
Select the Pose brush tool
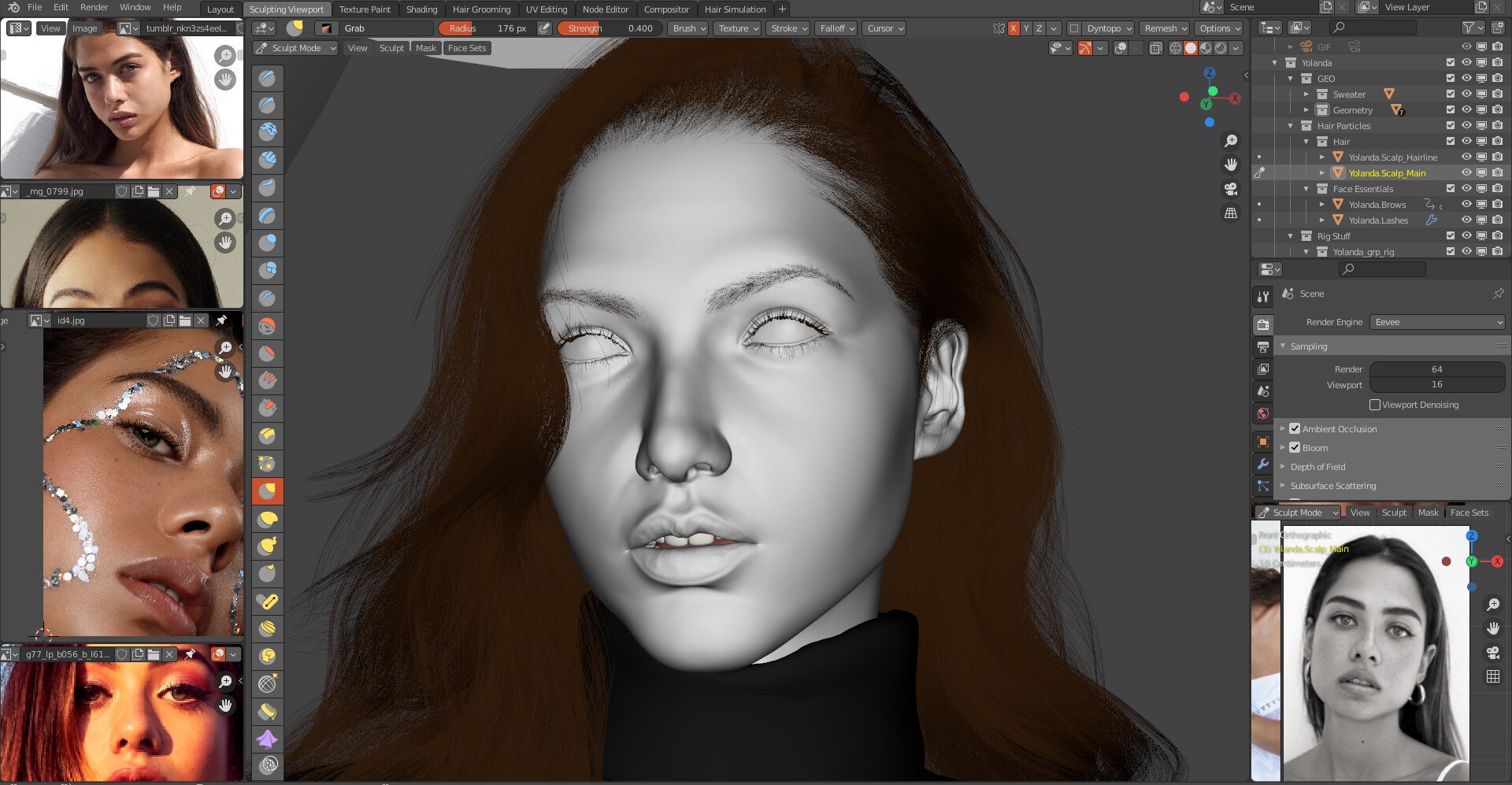point(268,601)
